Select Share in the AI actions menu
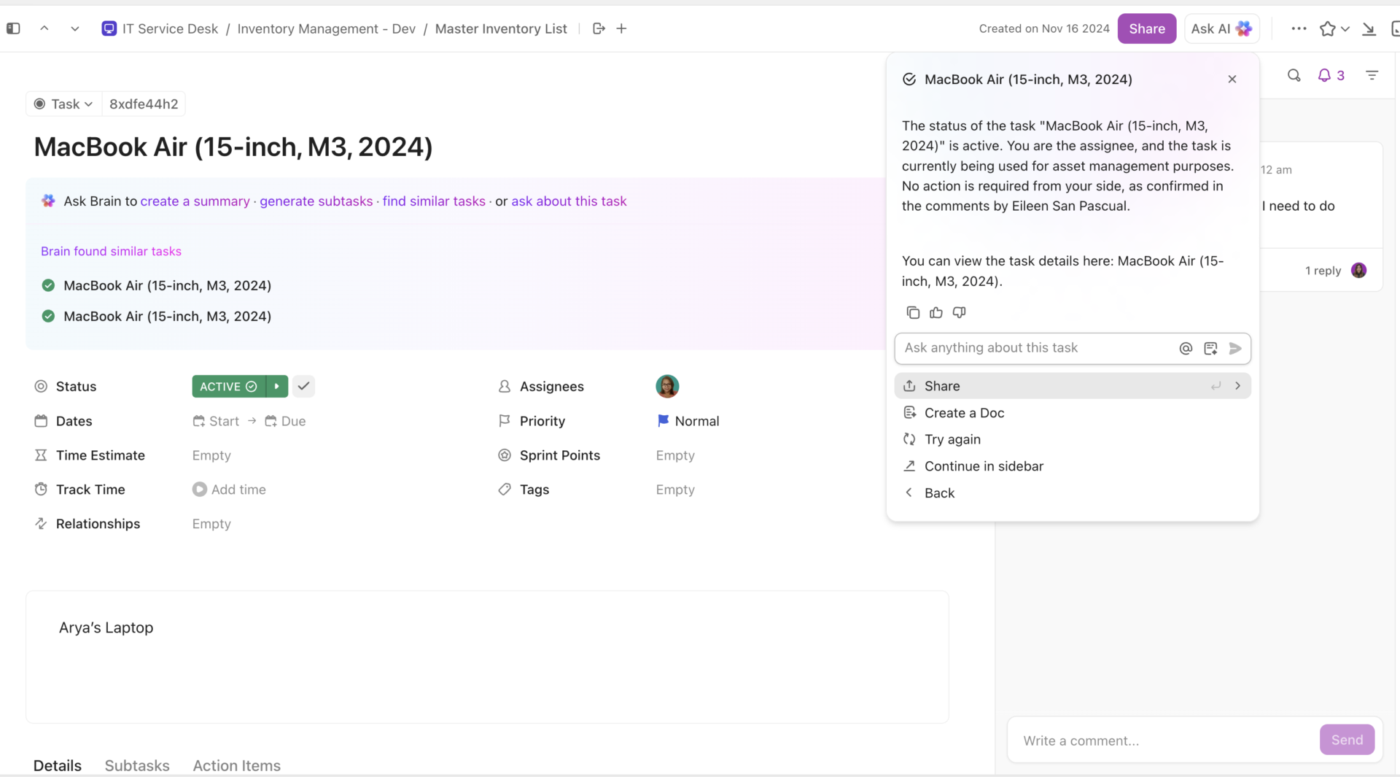The height and width of the screenshot is (777, 1400). tap(1073, 386)
